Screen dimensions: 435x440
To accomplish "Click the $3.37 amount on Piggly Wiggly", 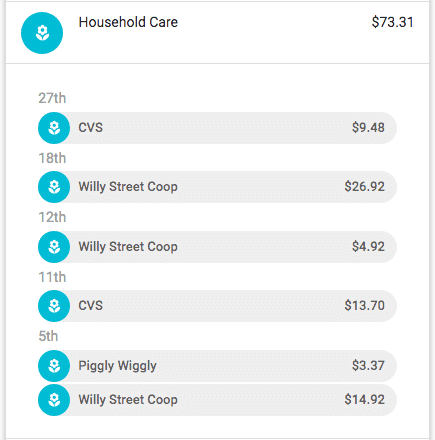I will pyautogui.click(x=368, y=366).
